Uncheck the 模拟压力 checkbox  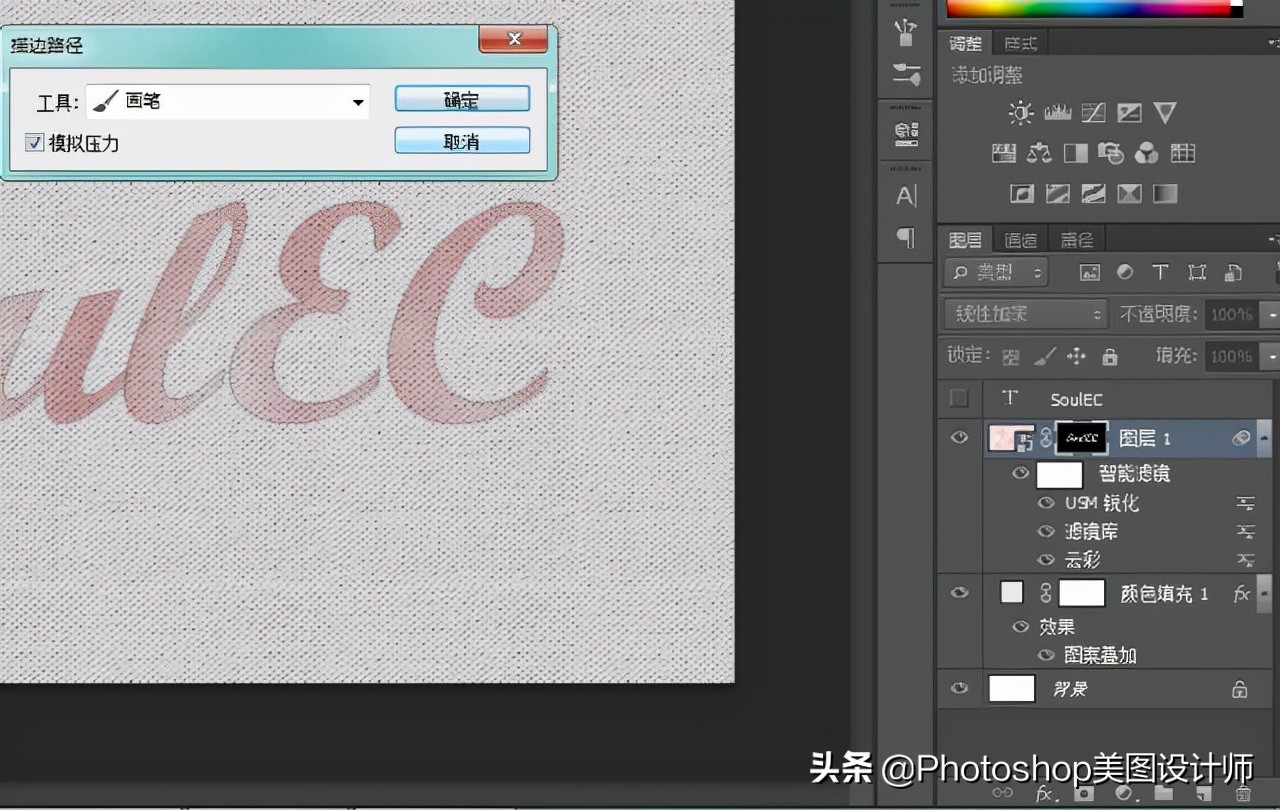click(34, 143)
